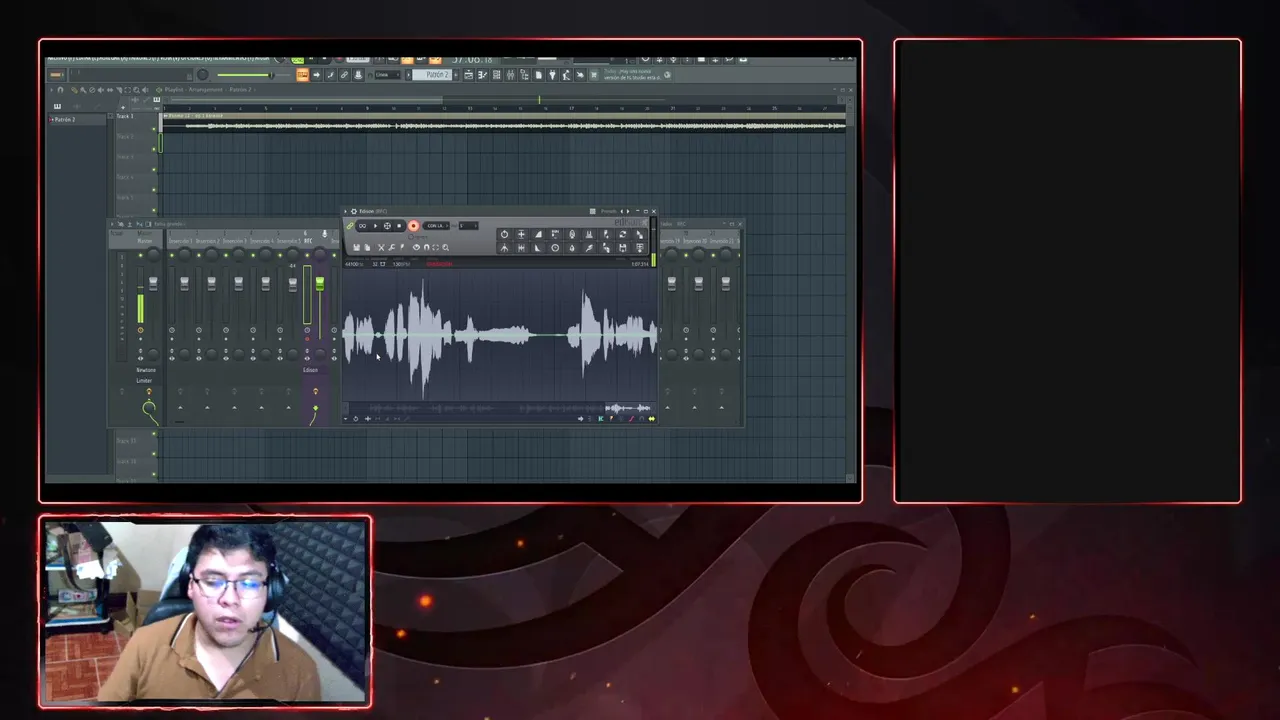Click the Edison magnifier zoom icon
Screen dimensions: 1280x720
coord(445,248)
